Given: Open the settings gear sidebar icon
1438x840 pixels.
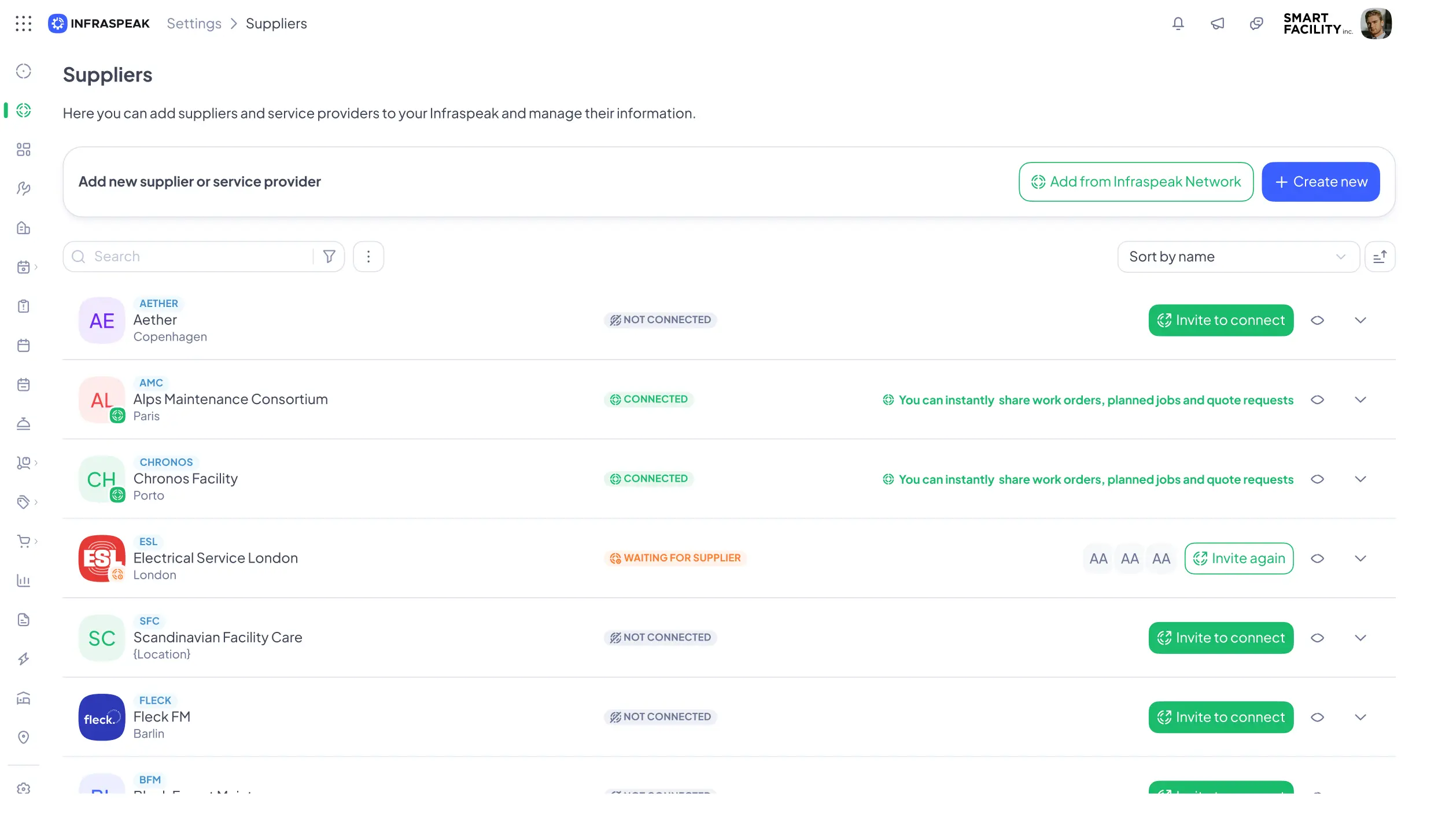Looking at the screenshot, I should point(24,788).
